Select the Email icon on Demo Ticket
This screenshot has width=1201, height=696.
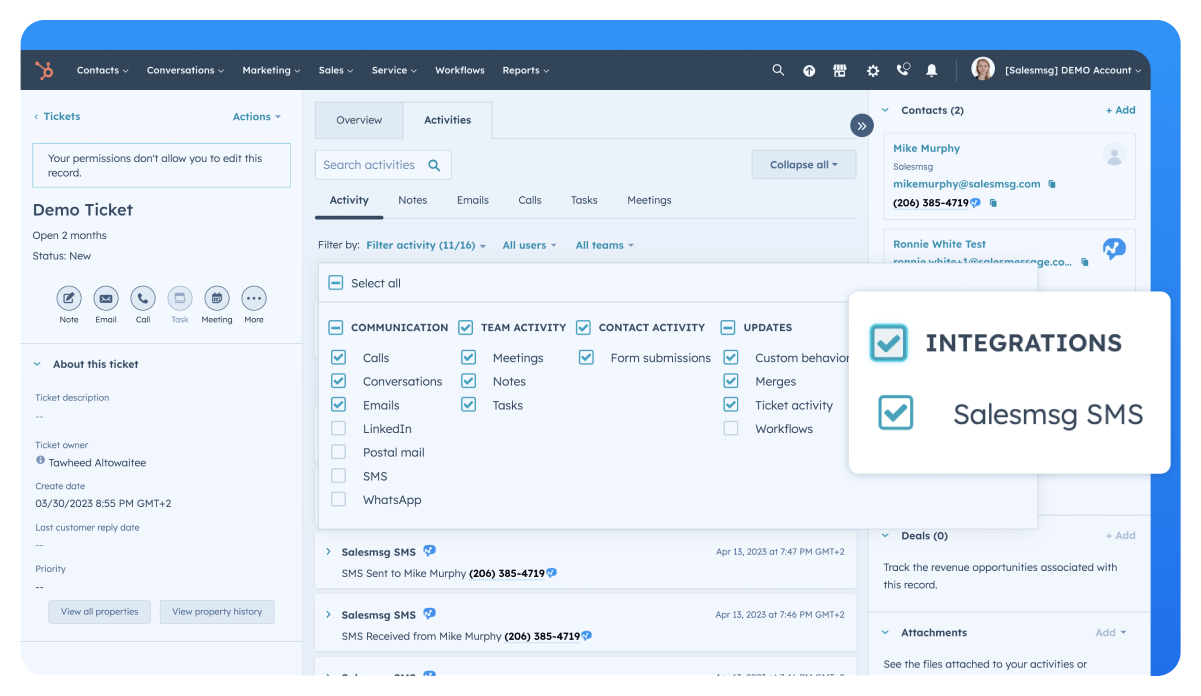(x=105, y=300)
